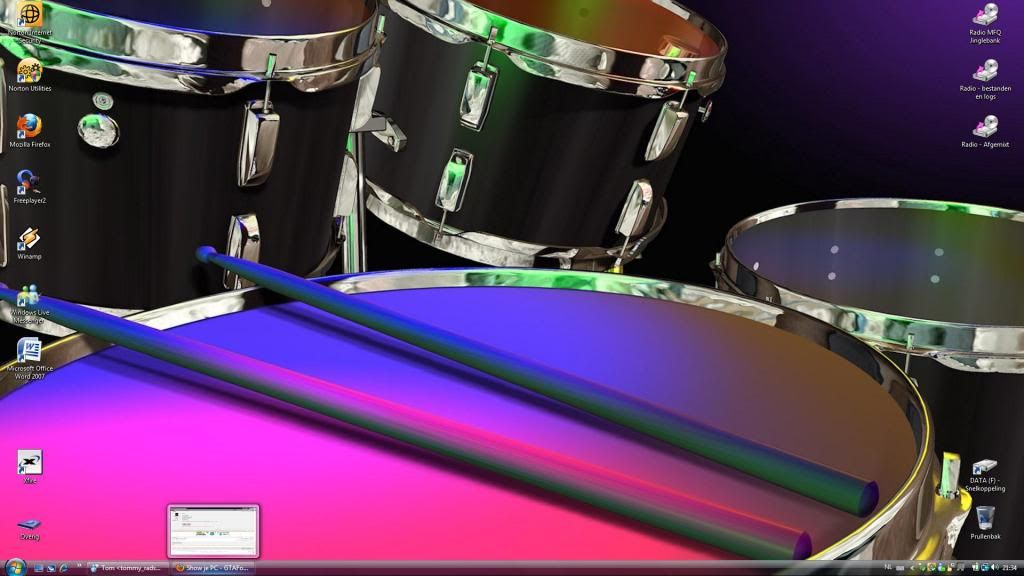This screenshot has height=576, width=1024.
Task: Click the network tray icon
Action: click(985, 568)
